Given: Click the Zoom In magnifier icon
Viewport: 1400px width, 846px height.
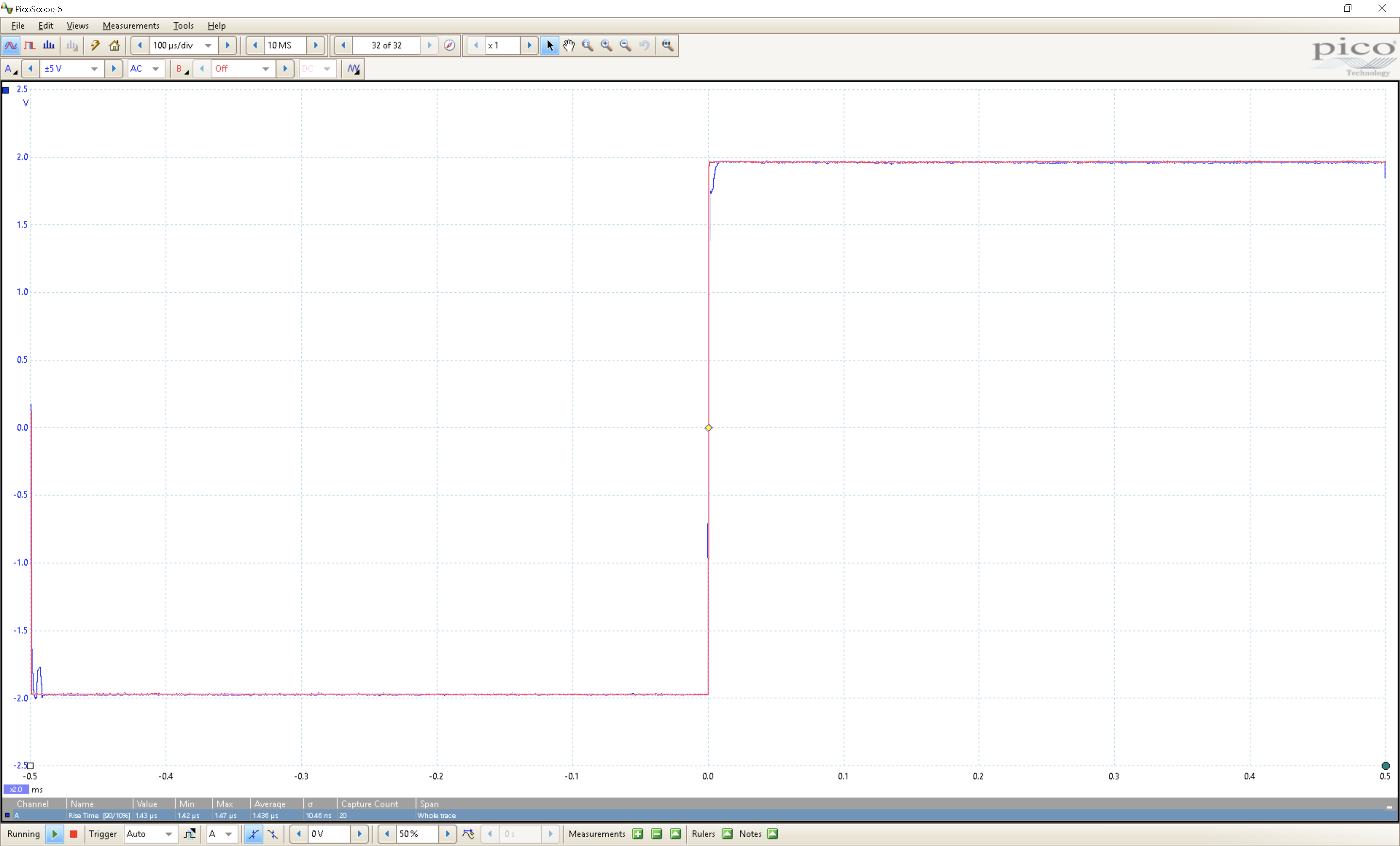Looking at the screenshot, I should pos(607,45).
